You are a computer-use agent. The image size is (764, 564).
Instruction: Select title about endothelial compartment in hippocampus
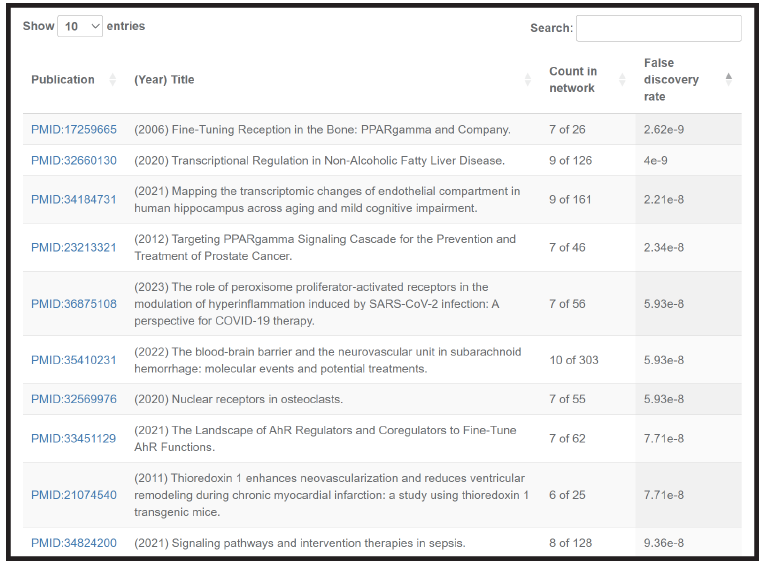click(327, 199)
